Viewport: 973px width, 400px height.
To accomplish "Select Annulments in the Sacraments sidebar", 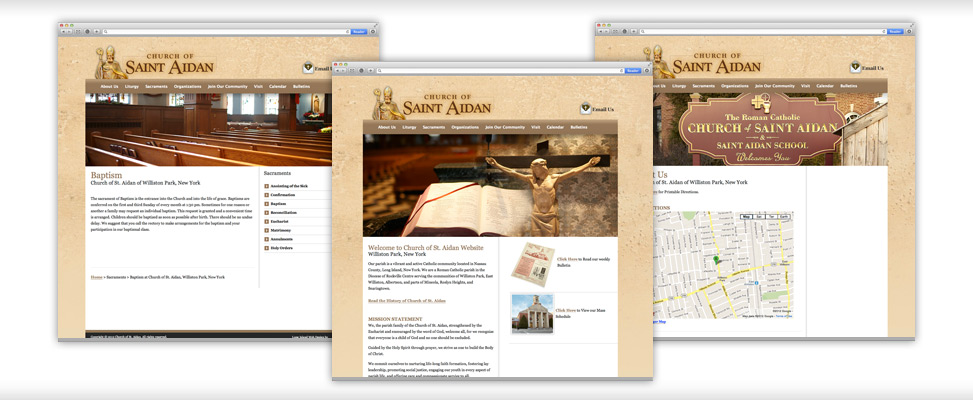I will pos(281,239).
